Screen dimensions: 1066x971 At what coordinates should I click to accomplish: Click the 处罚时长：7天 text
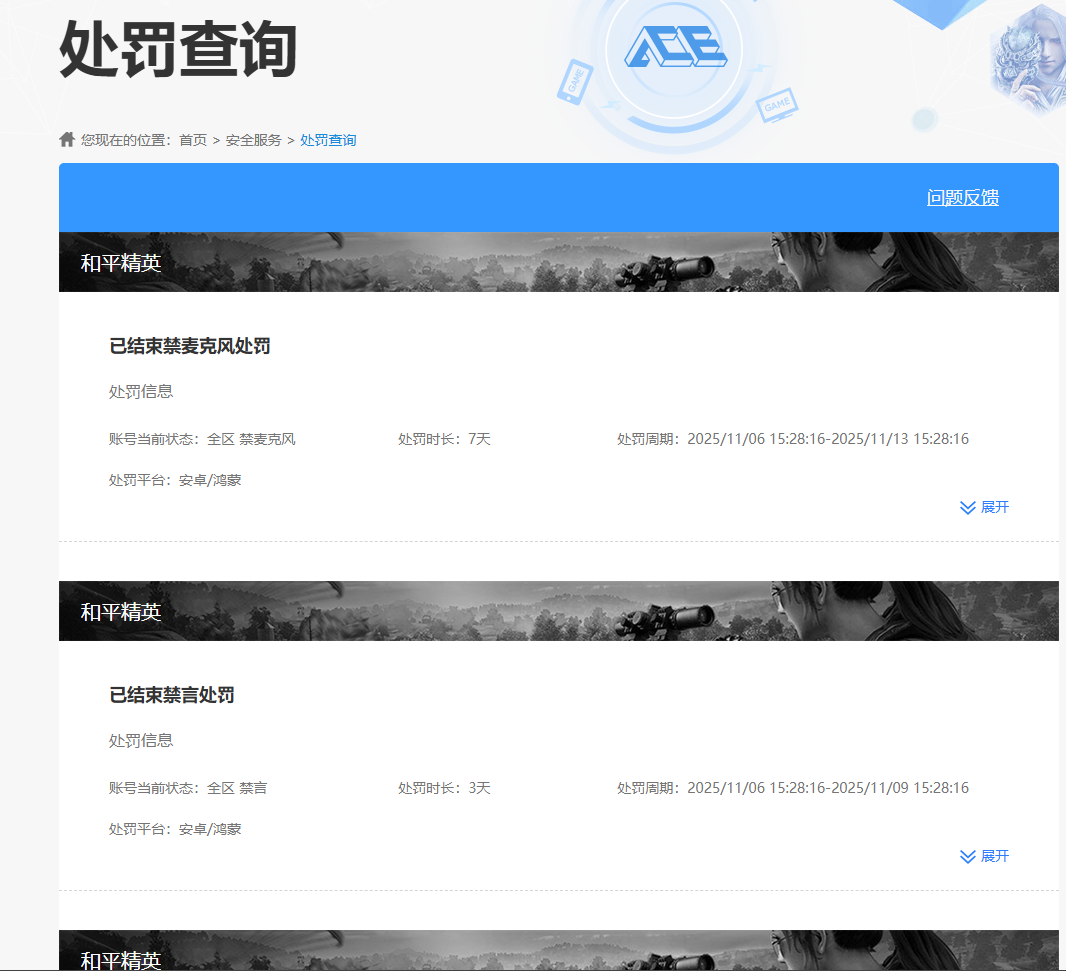444,439
